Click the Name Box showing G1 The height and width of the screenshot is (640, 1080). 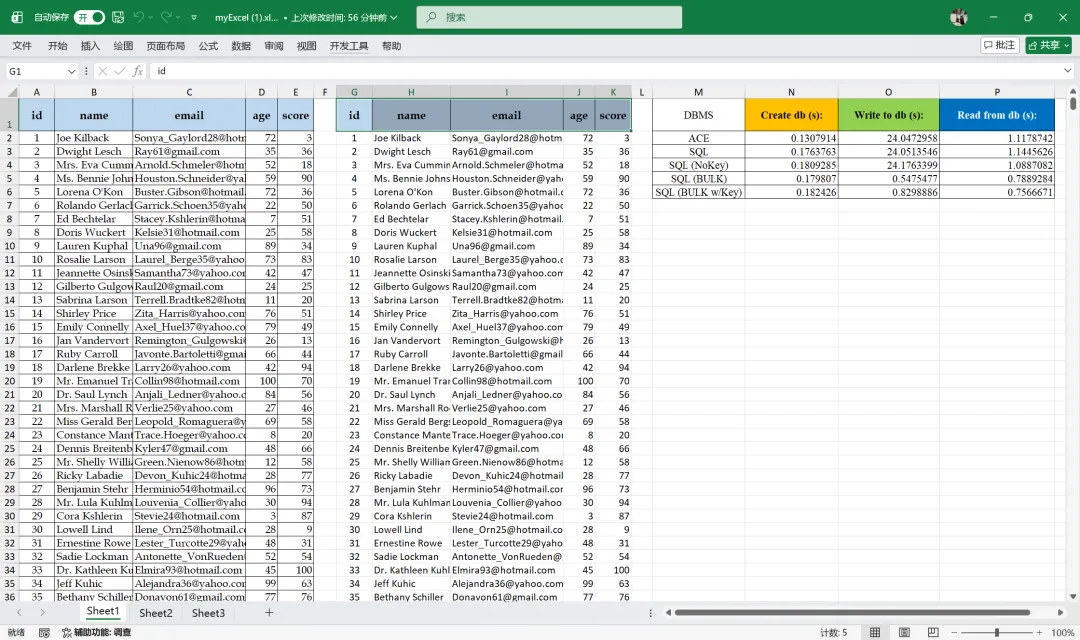click(36, 71)
